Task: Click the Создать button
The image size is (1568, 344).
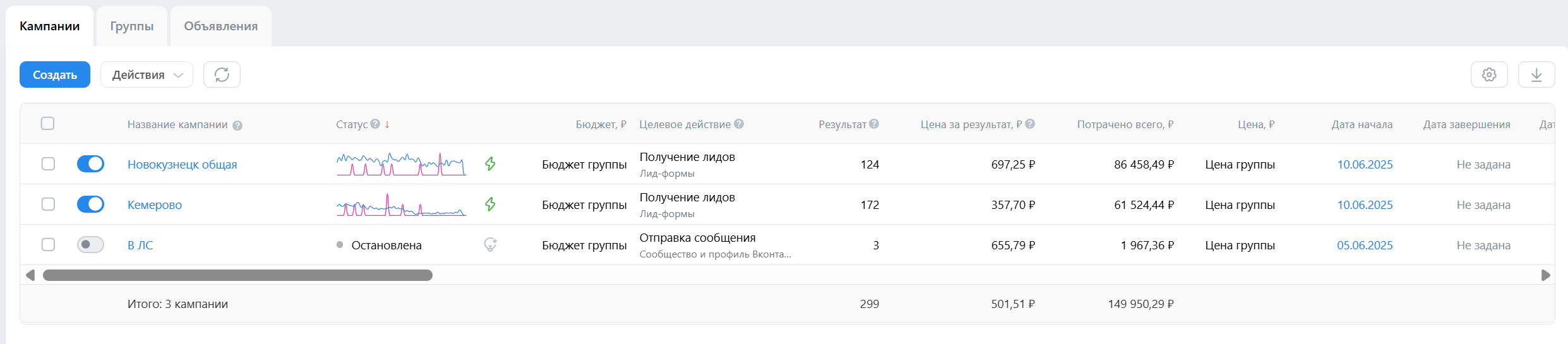Action: click(x=55, y=74)
